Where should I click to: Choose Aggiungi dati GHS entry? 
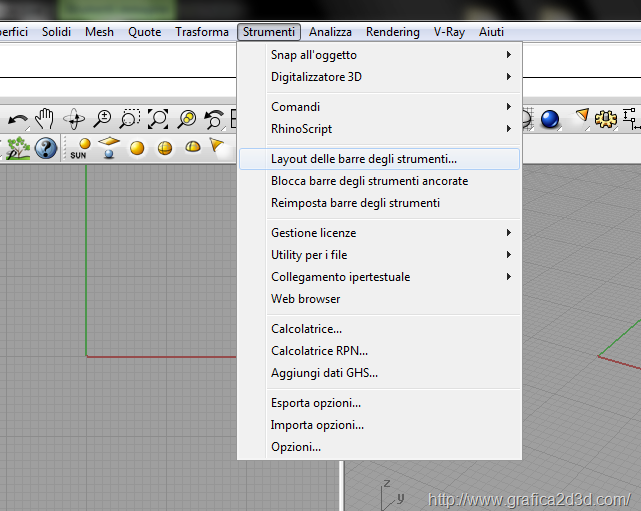[x=379, y=373]
